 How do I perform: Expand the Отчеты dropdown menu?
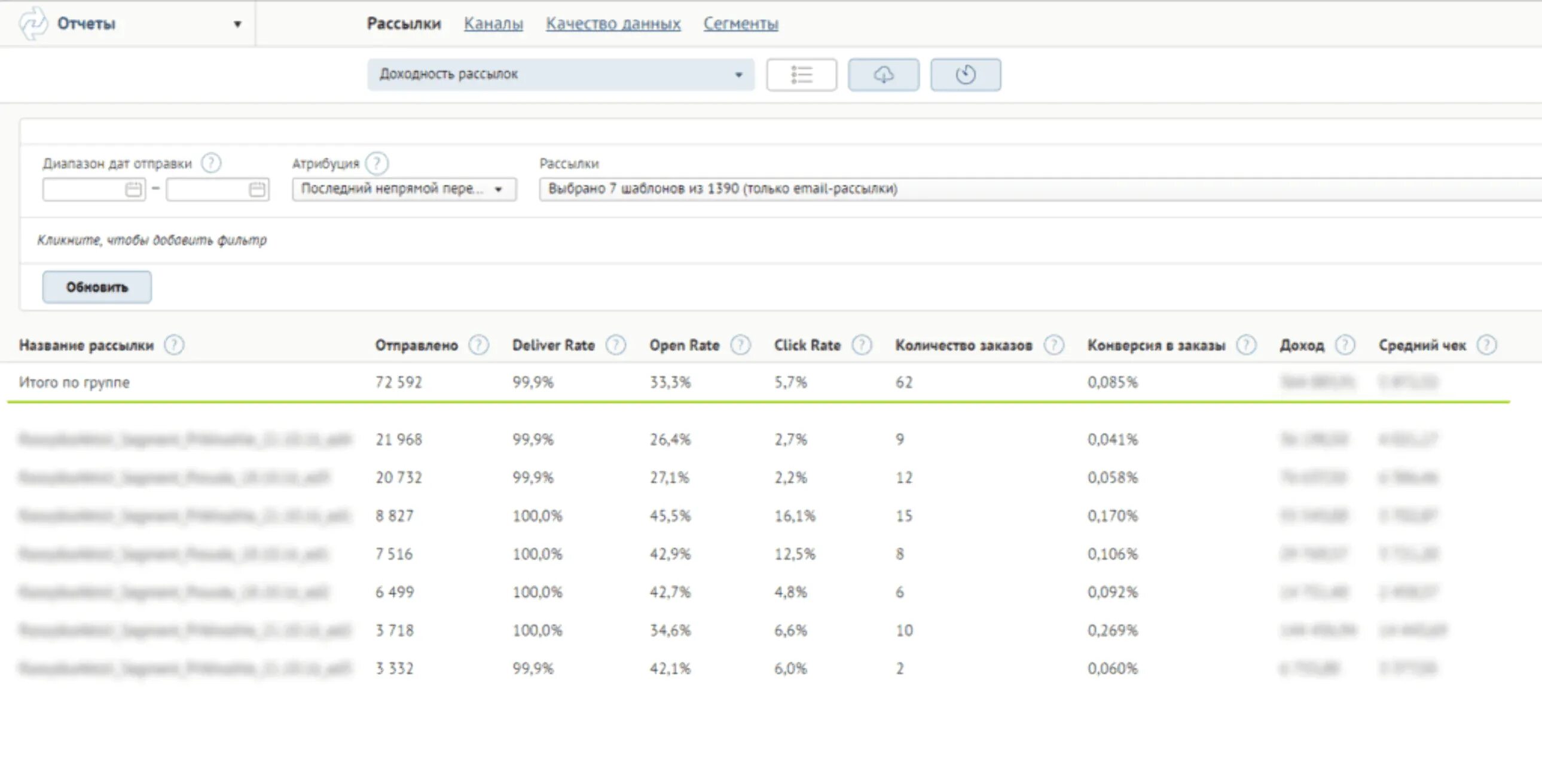pyautogui.click(x=237, y=24)
